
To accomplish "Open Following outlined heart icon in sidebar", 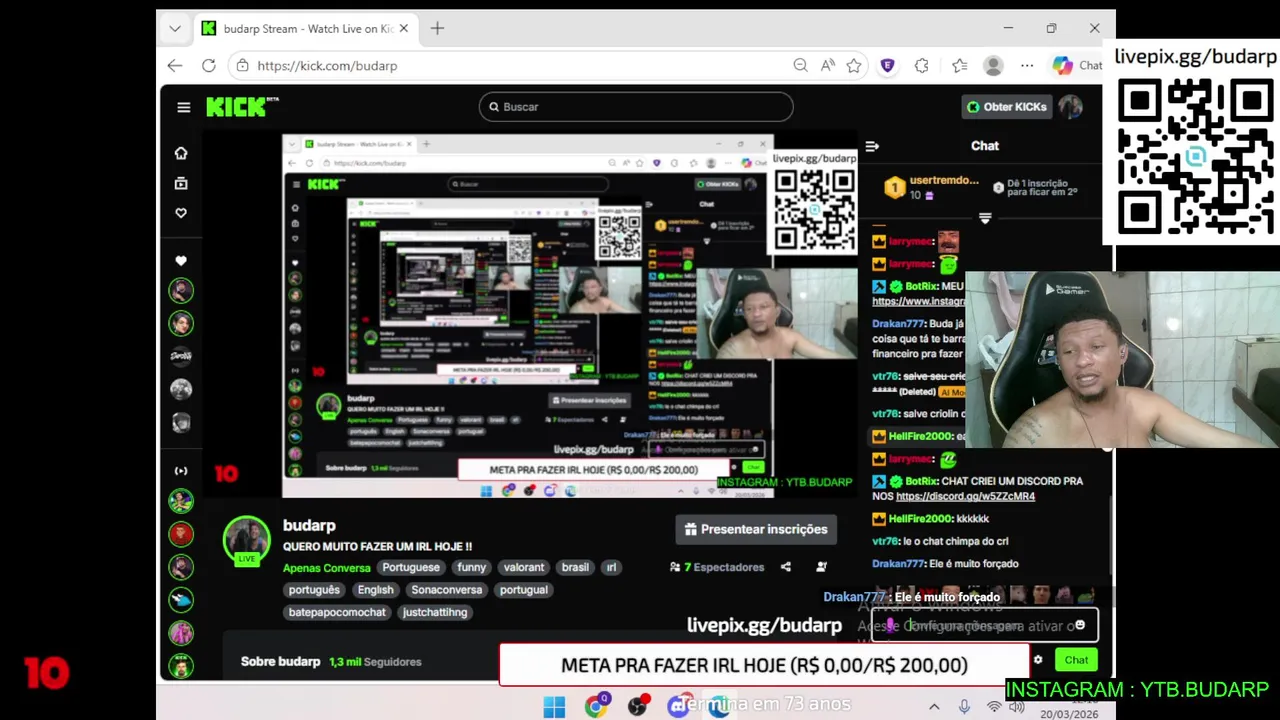I will (x=181, y=213).
